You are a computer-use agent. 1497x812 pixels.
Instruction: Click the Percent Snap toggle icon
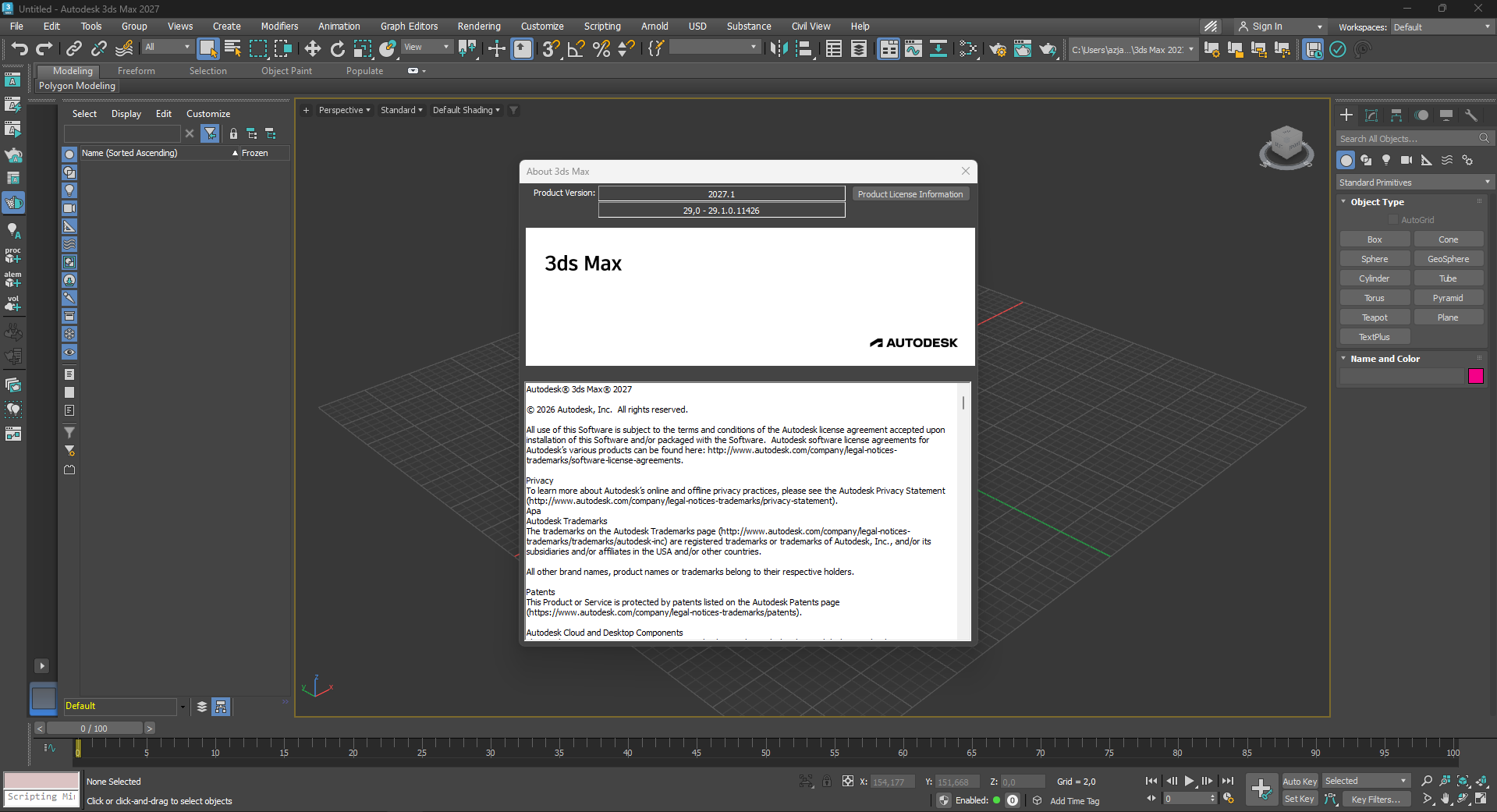(601, 49)
